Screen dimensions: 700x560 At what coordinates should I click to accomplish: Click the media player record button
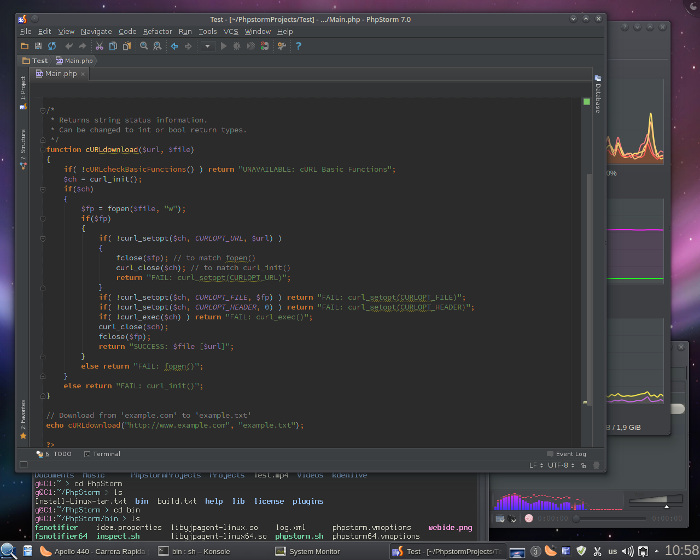pyautogui.click(x=529, y=518)
